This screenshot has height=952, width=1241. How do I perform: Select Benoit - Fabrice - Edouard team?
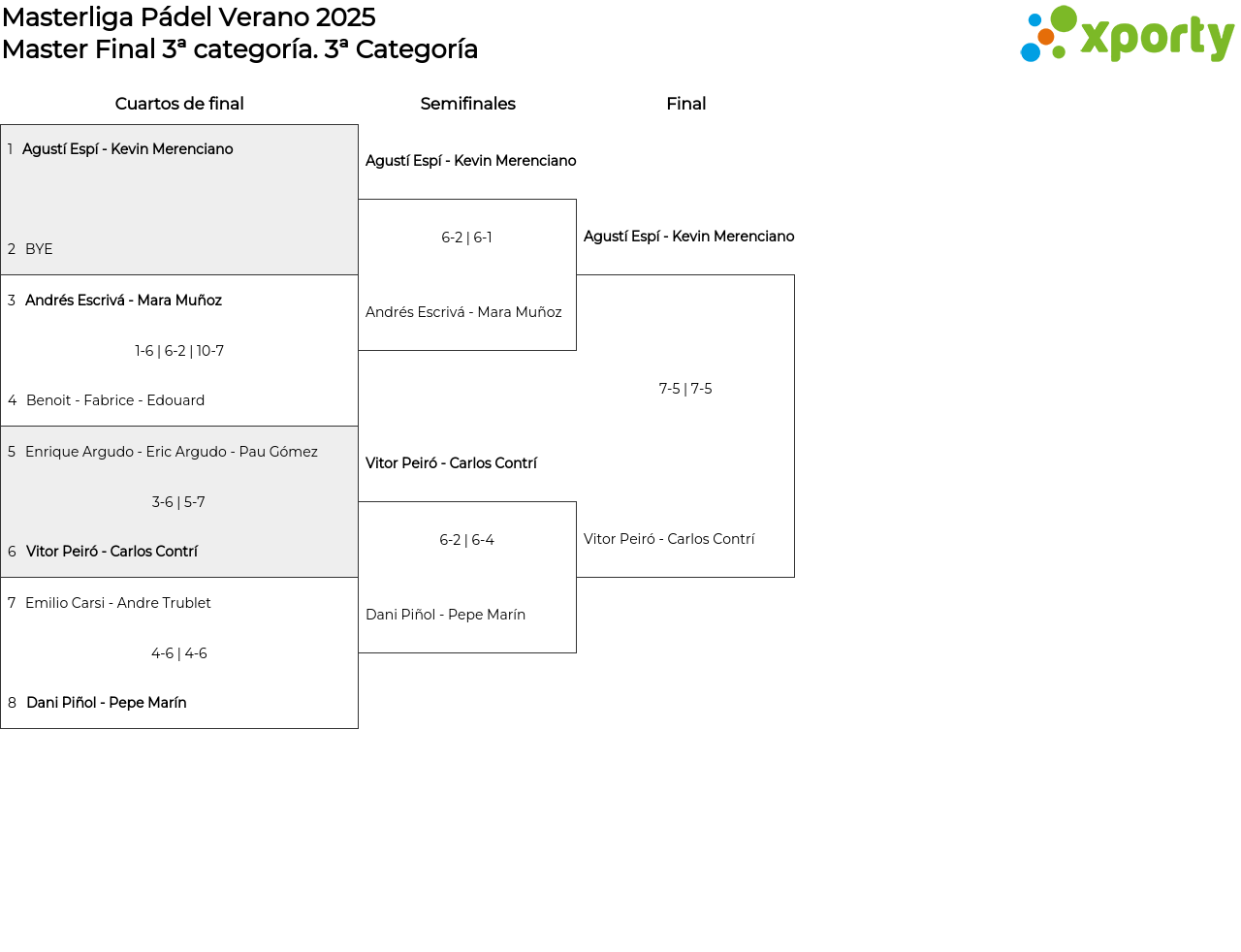[x=115, y=400]
